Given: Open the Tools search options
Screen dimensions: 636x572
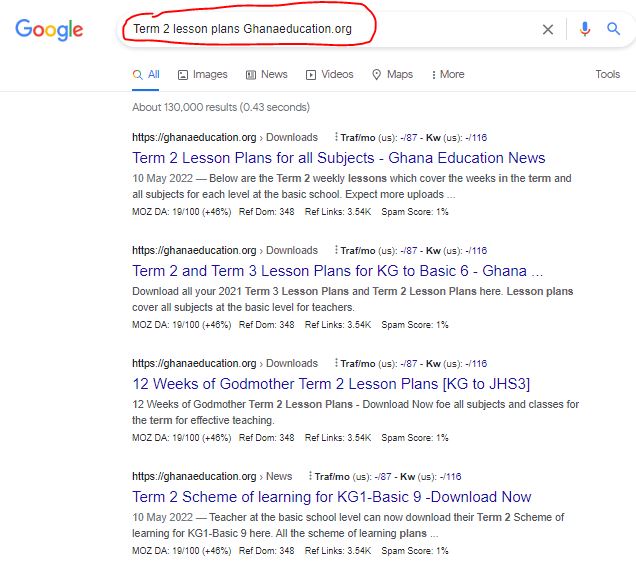Looking at the screenshot, I should tap(607, 75).
